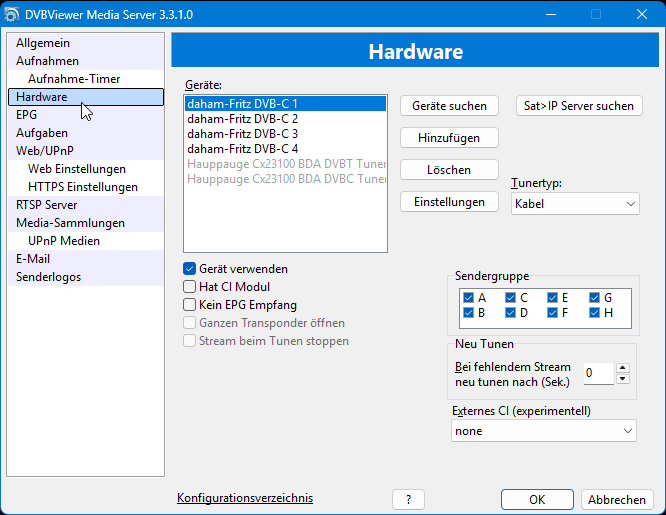Open the 'Konfigurationsverzeichnis' link
Viewport: 666px width, 515px height.
coord(245,498)
